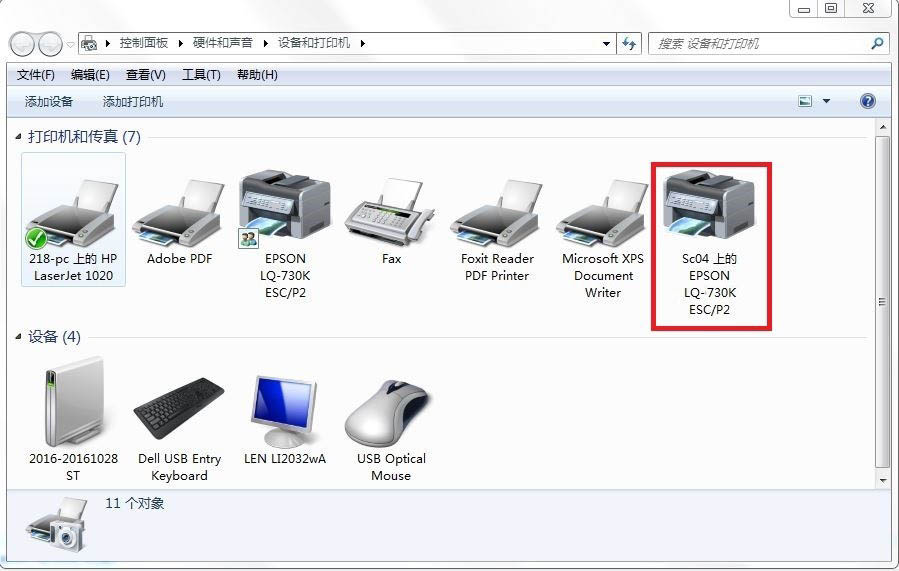The height and width of the screenshot is (571, 899).
Task: Collapse the 设备 (4) group
Action: (x=18, y=337)
